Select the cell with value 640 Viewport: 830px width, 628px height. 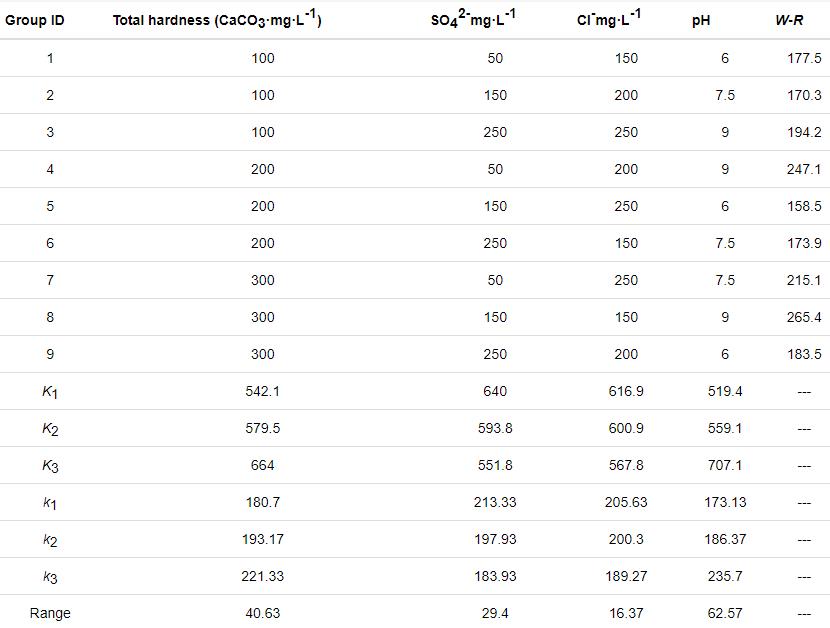(495, 391)
